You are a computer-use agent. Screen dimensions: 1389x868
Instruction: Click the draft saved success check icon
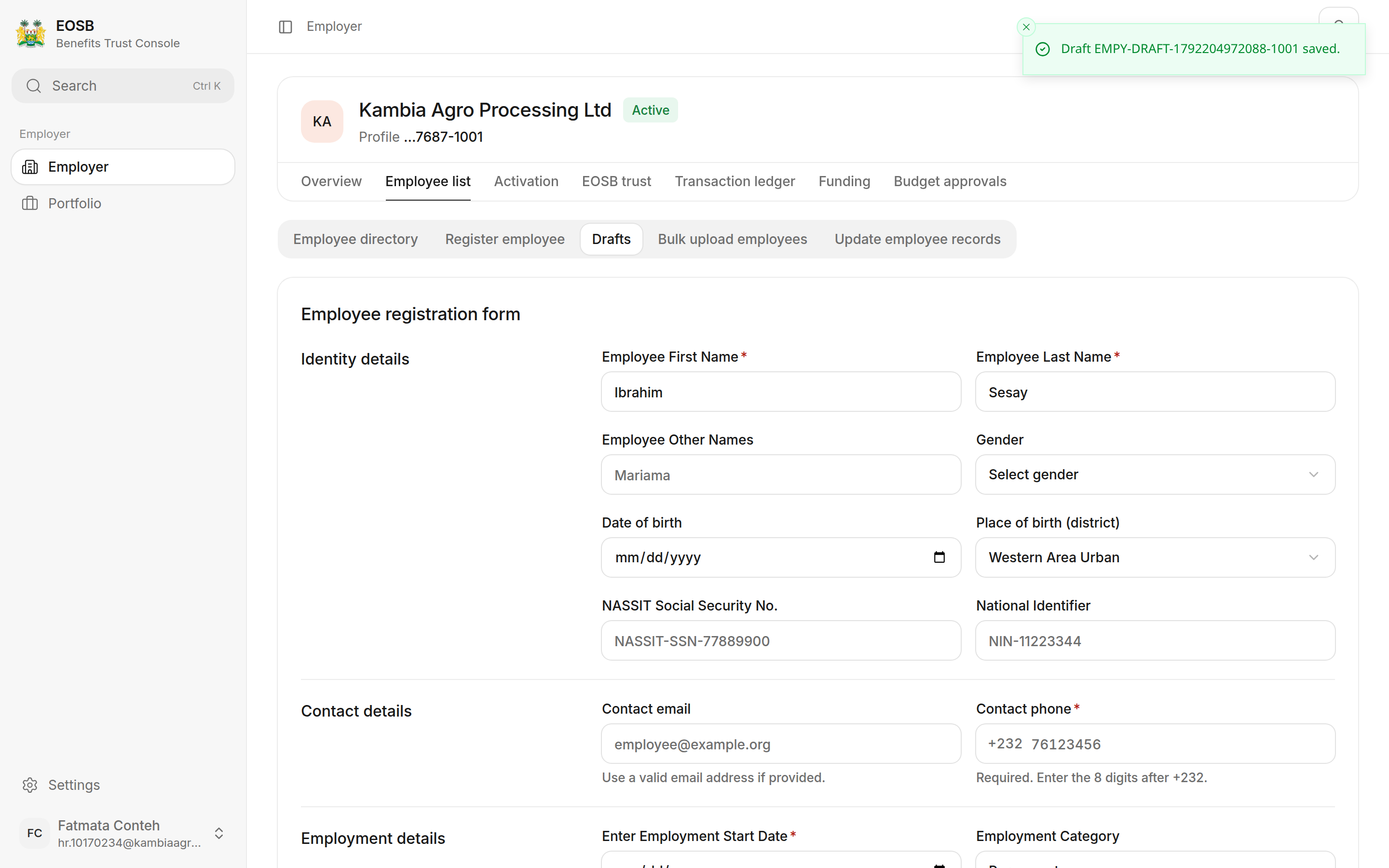pyautogui.click(x=1042, y=49)
